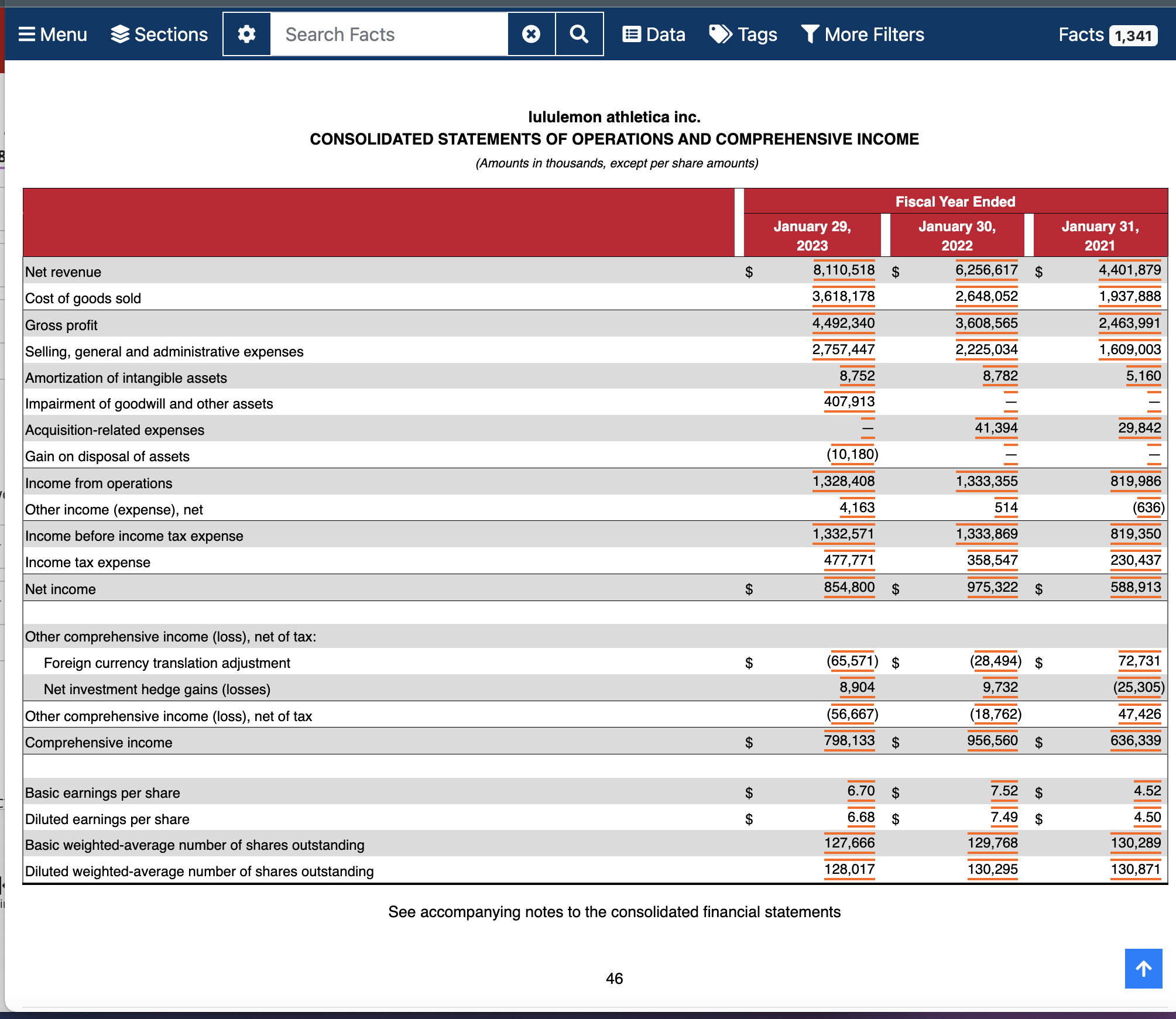Click the January 30, 2022 column header
Viewport: 1176px width, 1019px height.
pyautogui.click(x=957, y=235)
